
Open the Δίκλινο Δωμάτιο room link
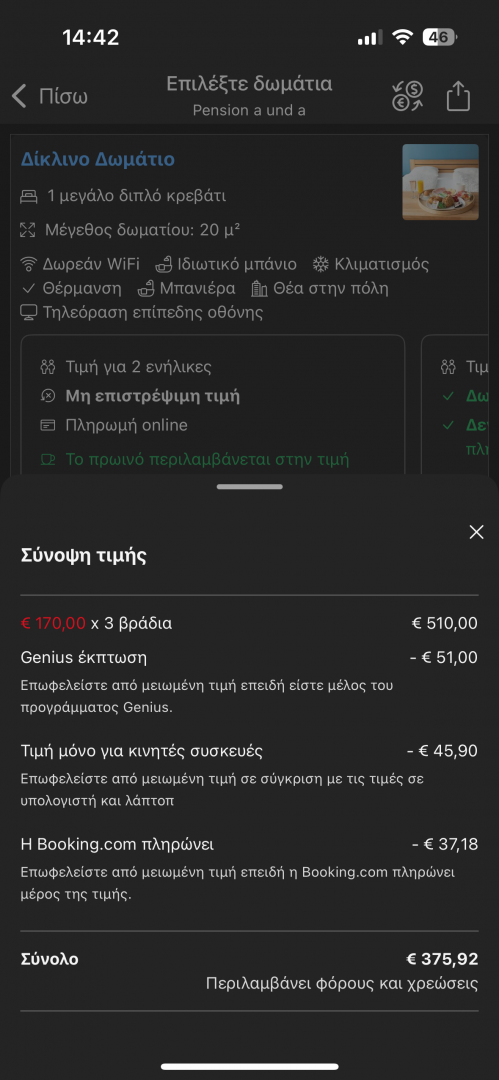97,159
